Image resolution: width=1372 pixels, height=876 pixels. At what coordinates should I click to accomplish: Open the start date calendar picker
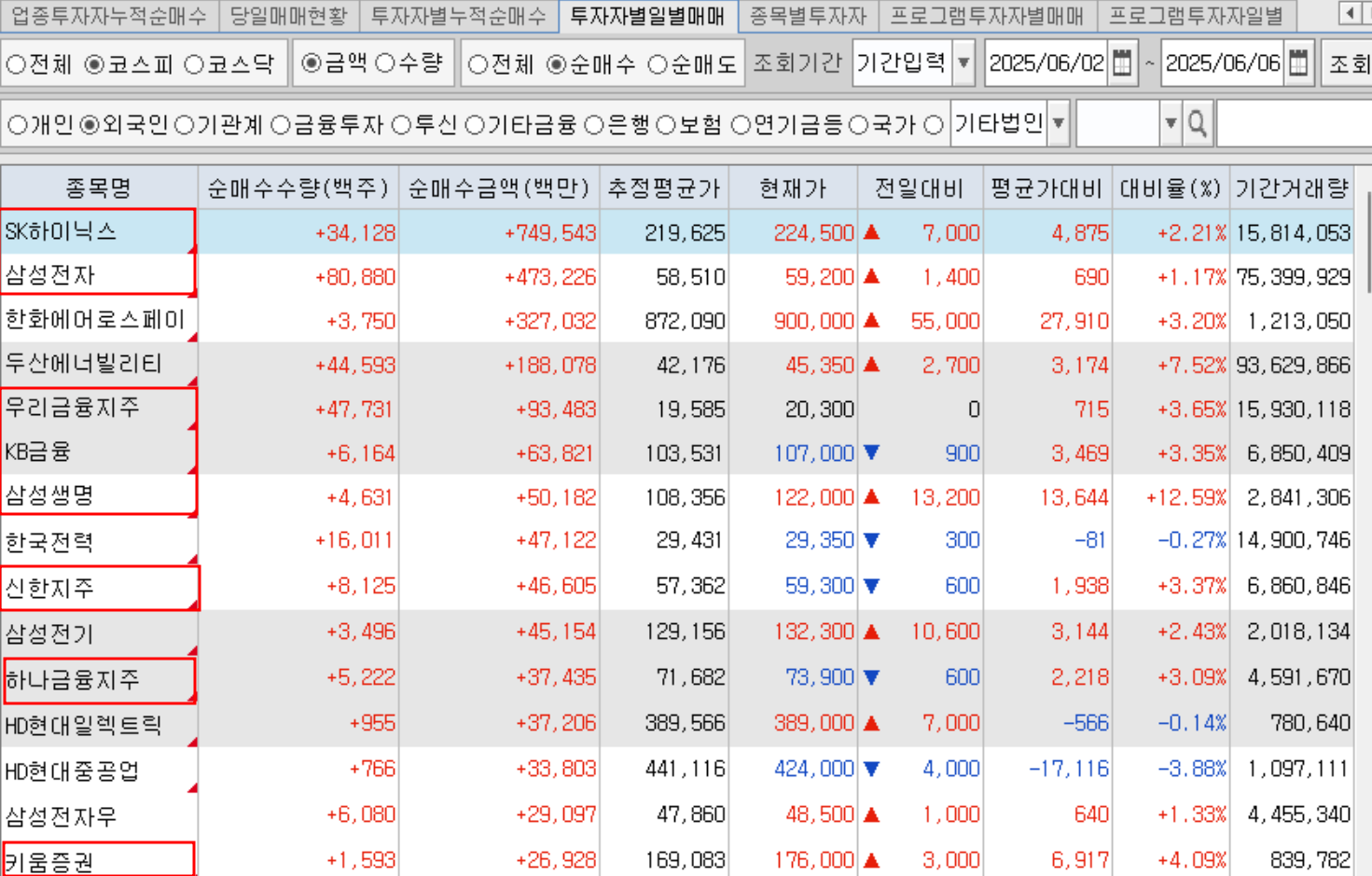[x=1123, y=63]
